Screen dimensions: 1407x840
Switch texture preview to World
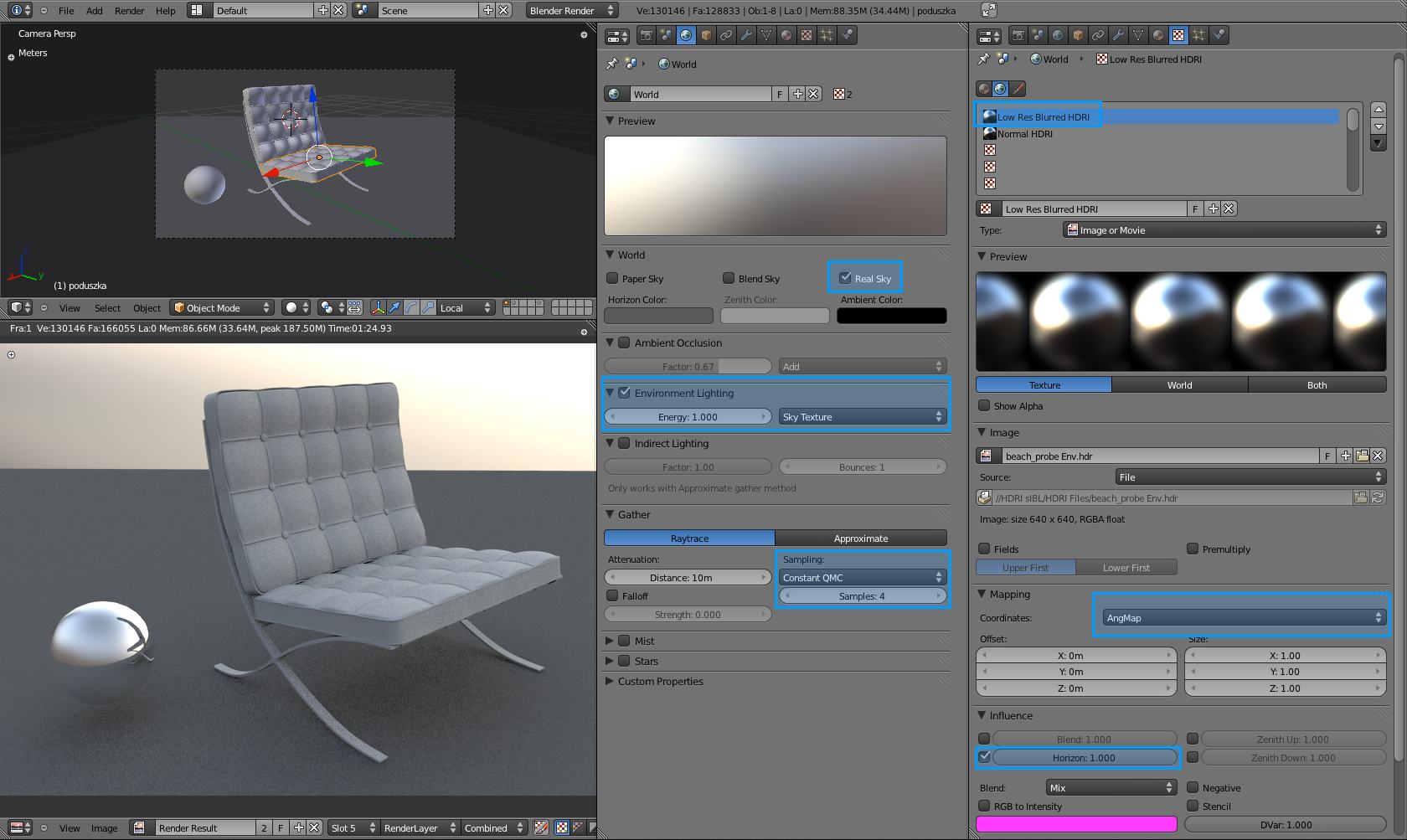click(1179, 384)
